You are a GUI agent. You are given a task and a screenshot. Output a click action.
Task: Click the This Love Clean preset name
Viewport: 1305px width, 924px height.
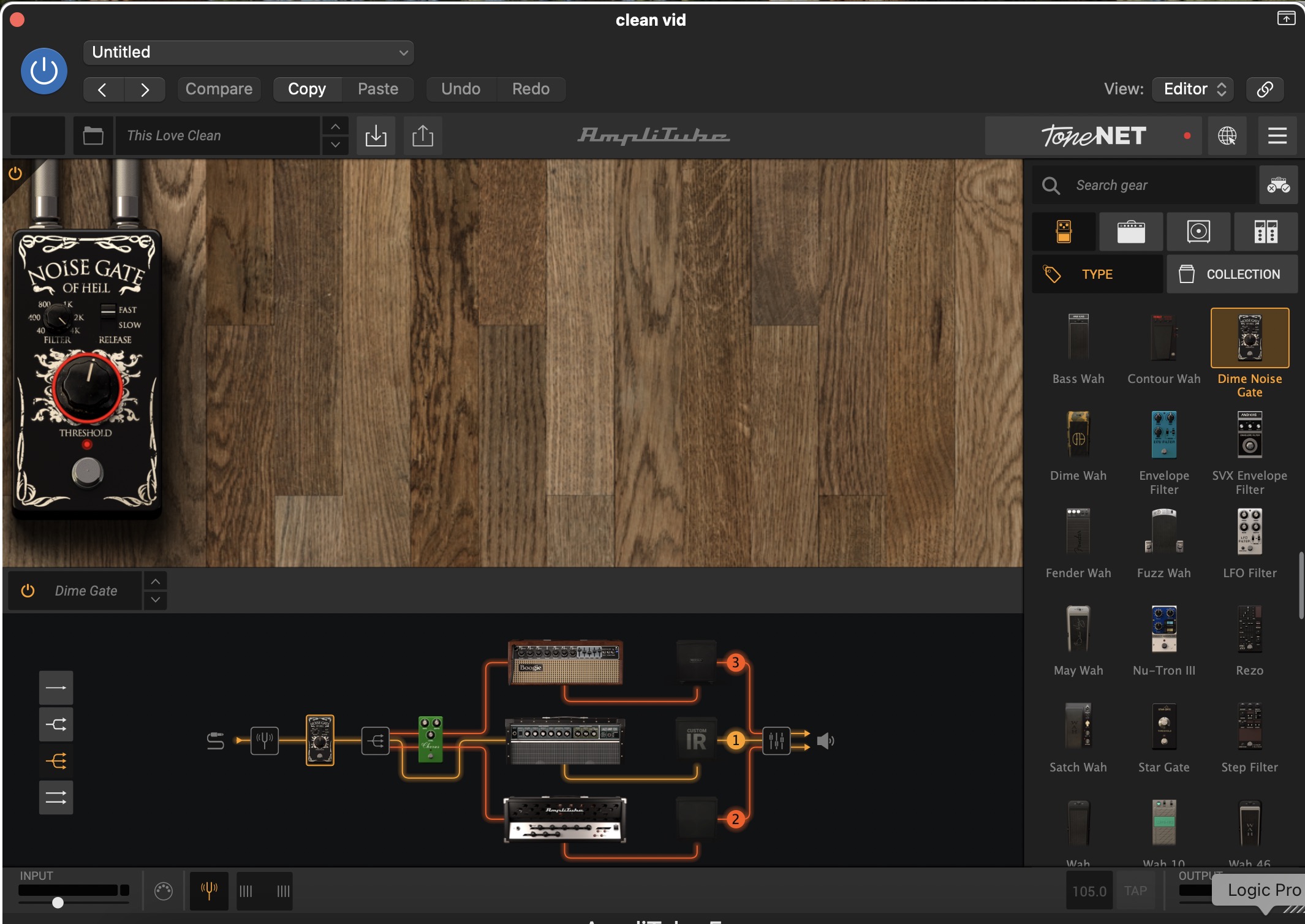pos(217,135)
